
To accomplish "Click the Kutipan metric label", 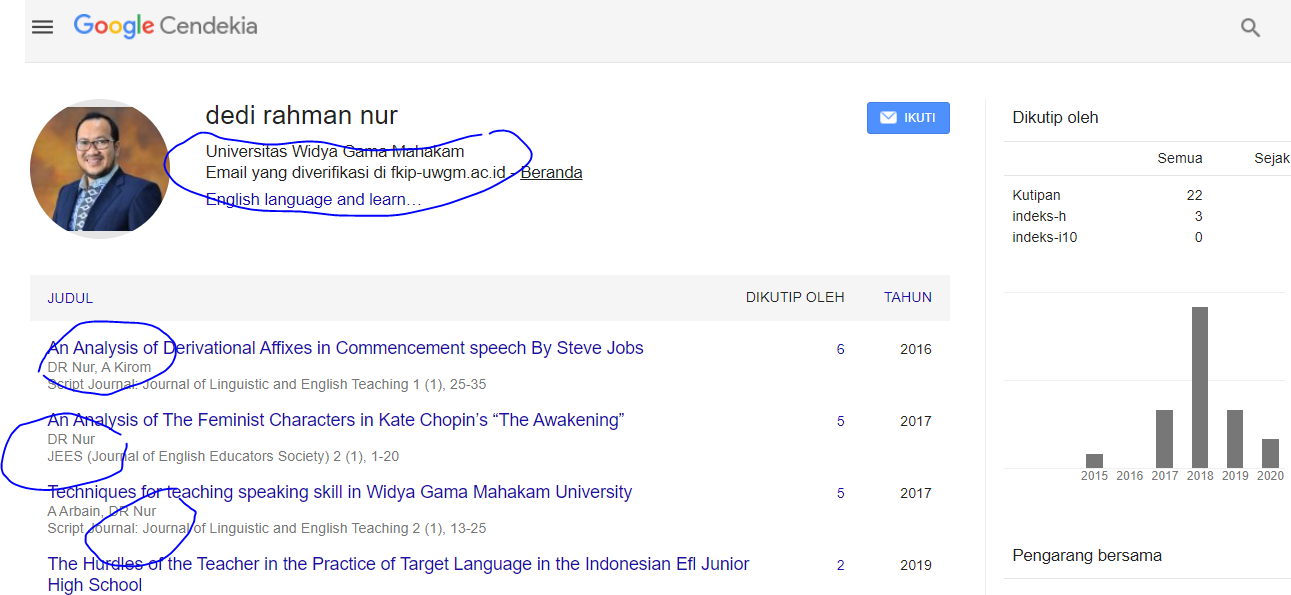I will coord(1036,195).
